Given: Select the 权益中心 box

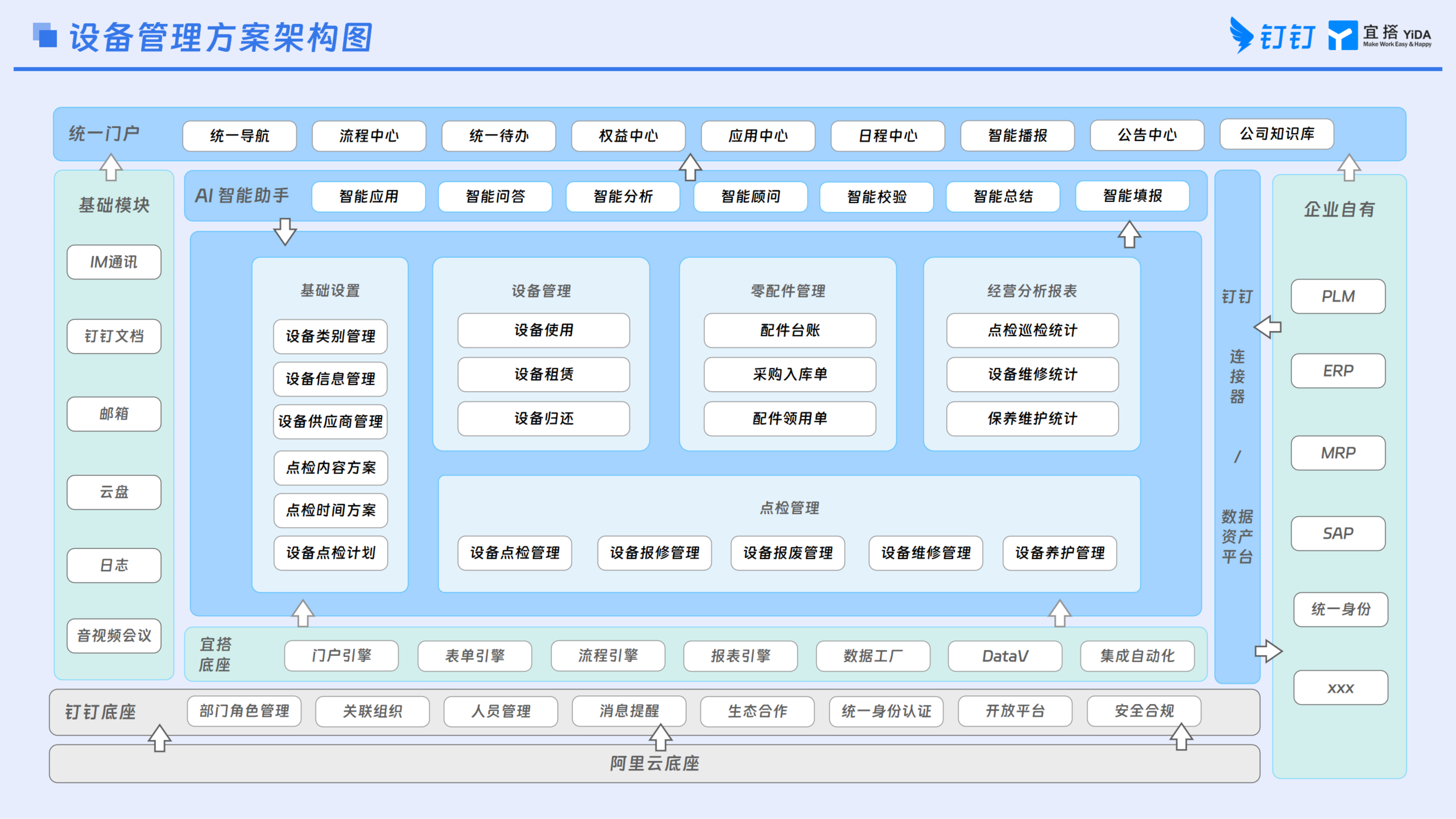Looking at the screenshot, I should pyautogui.click(x=628, y=136).
